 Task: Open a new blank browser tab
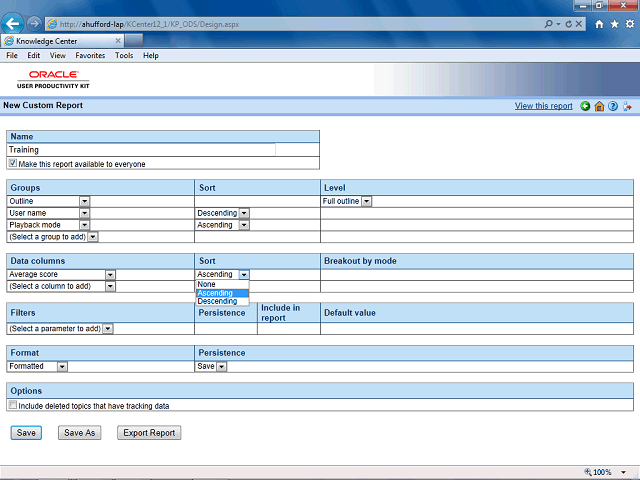click(133, 41)
